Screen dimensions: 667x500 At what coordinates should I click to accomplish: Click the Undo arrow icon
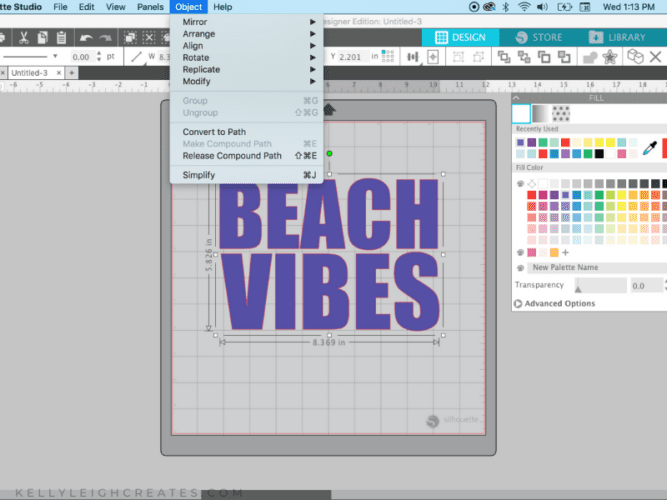(86, 38)
